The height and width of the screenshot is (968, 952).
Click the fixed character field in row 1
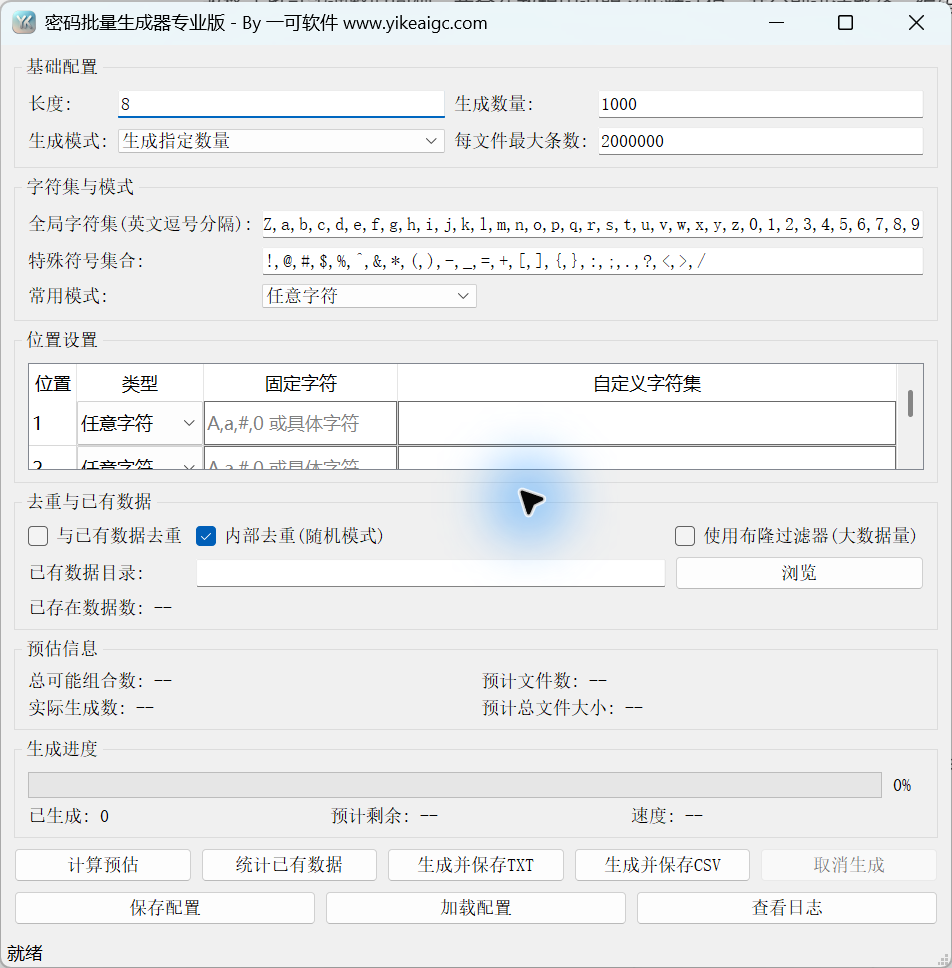coord(300,424)
